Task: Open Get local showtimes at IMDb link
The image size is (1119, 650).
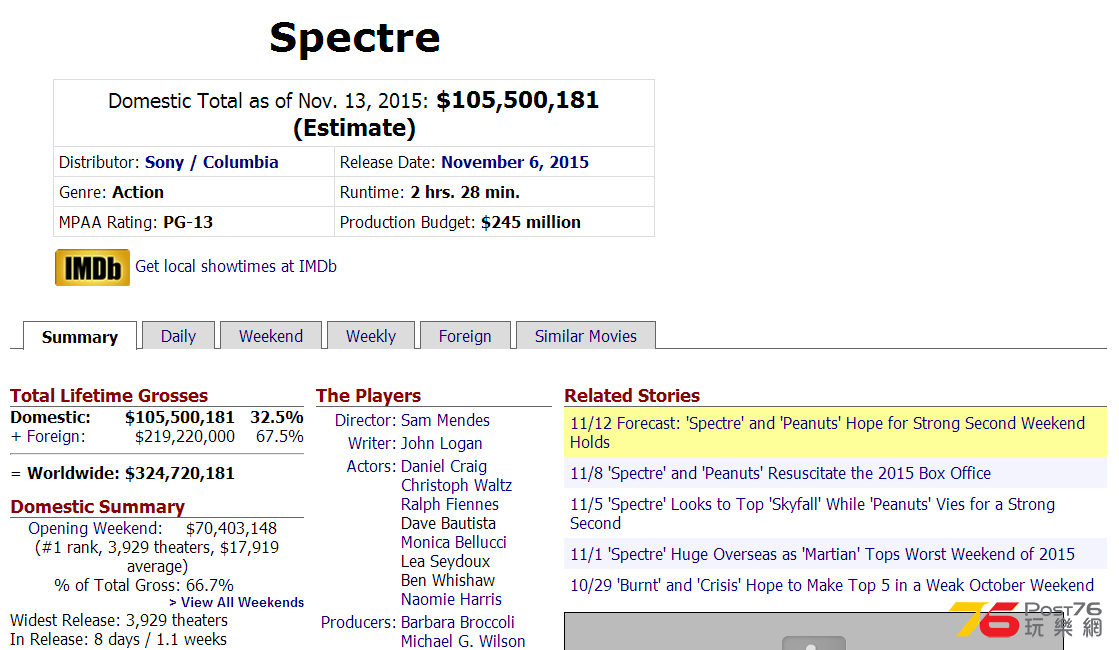Action: coord(236,266)
